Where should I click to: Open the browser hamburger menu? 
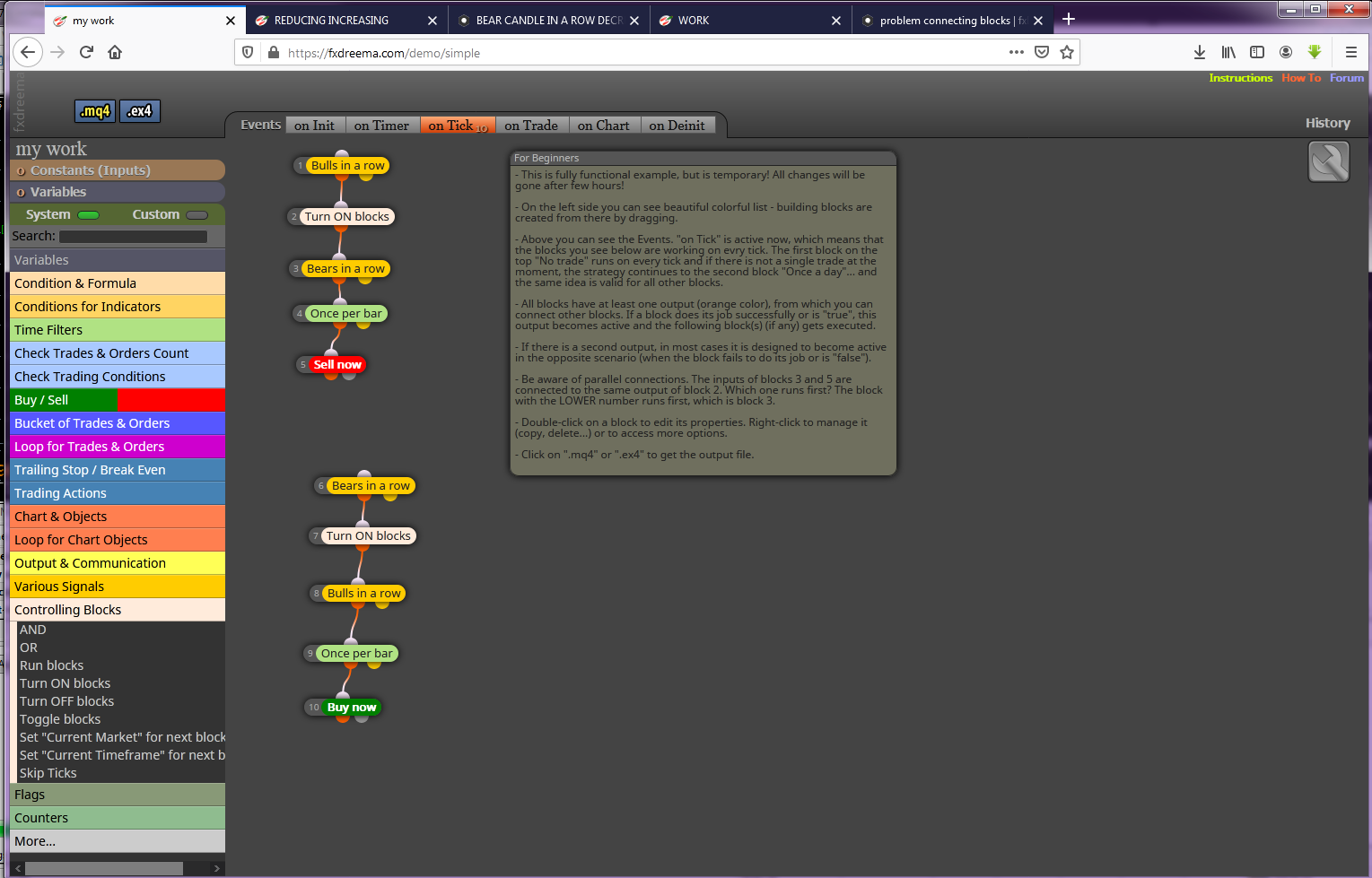tap(1350, 52)
